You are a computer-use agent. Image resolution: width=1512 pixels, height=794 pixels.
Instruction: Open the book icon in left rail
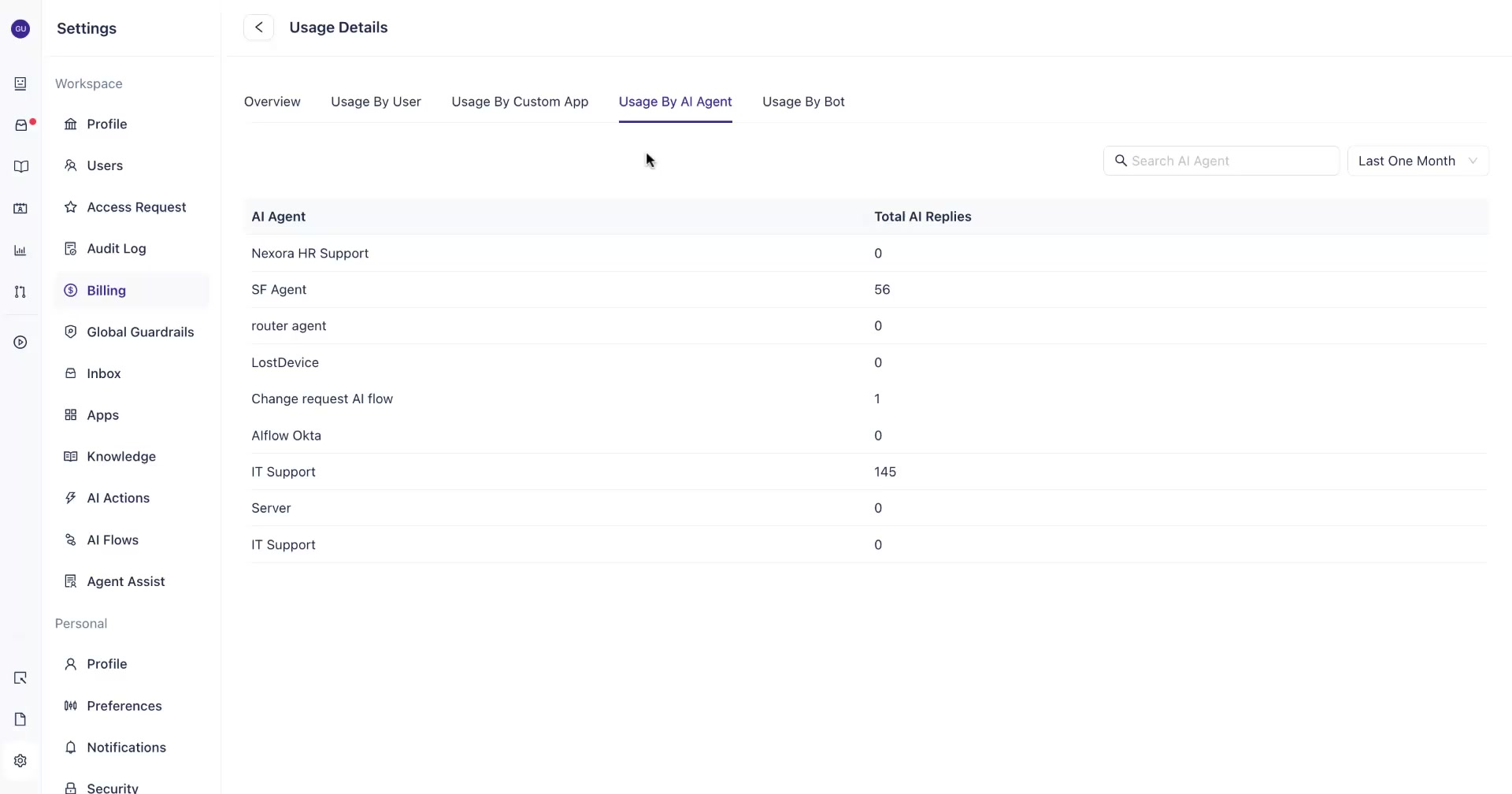click(21, 167)
